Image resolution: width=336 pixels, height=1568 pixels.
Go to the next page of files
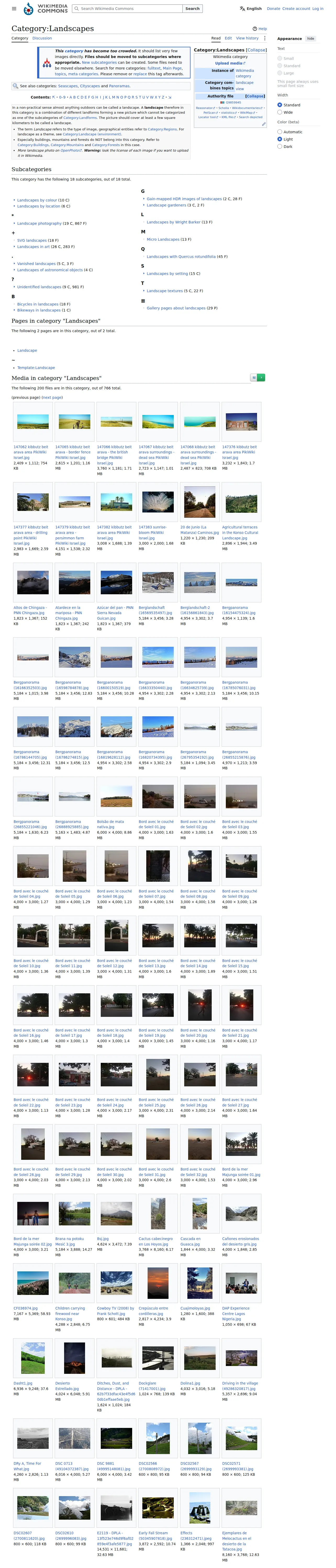52,397
